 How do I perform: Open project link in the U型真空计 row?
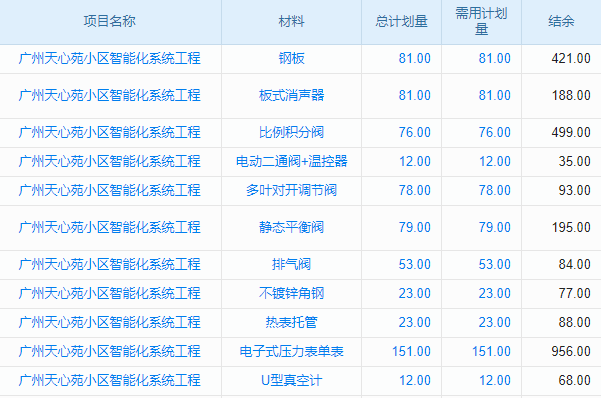coord(110,381)
